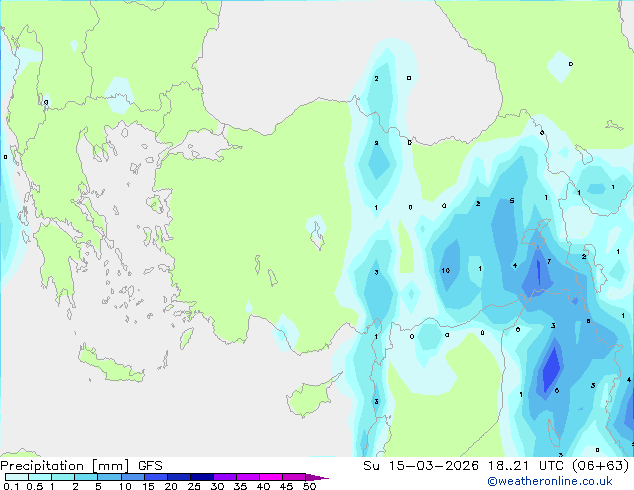Click the weatheronline.co.uk copyright text
634x490 pixels.
[x=550, y=481]
